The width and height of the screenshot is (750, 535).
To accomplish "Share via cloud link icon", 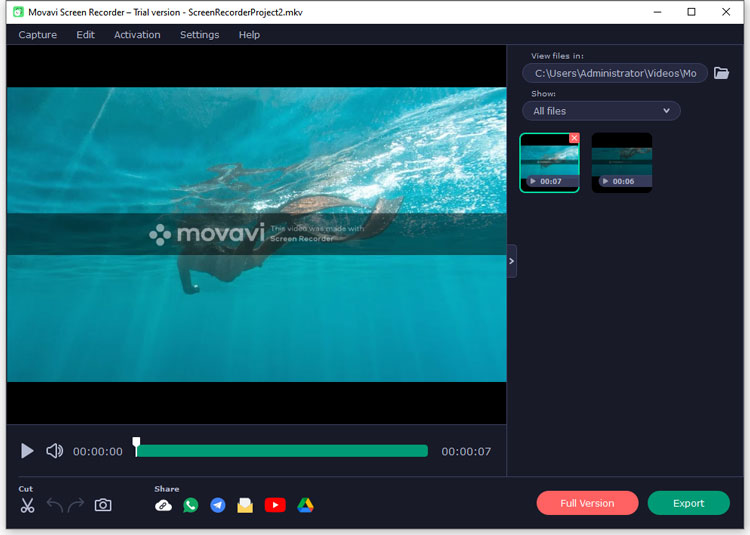I will pyautogui.click(x=163, y=505).
